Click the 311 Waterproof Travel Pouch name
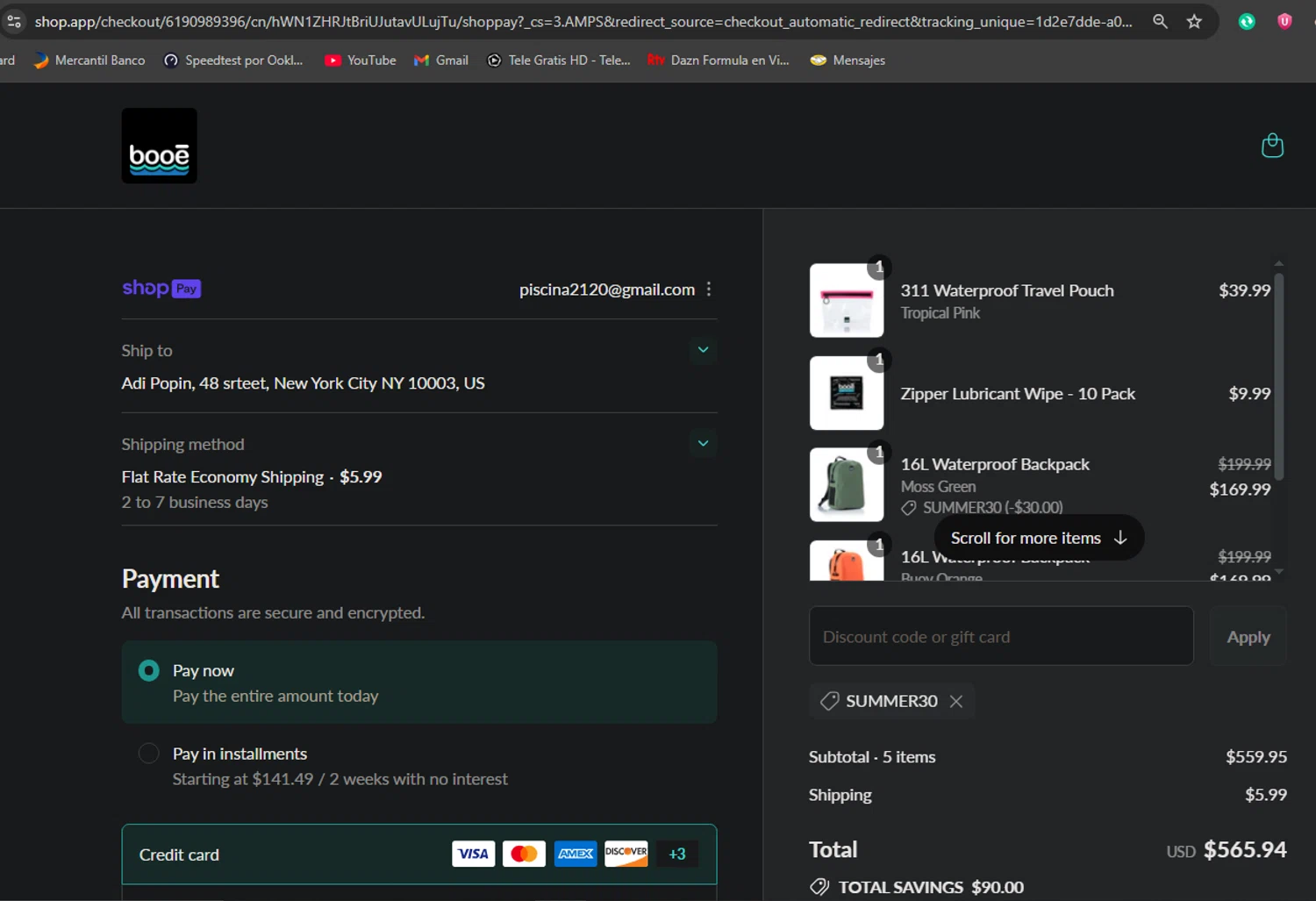Screen dimensions: 1316x901 (x=1007, y=290)
